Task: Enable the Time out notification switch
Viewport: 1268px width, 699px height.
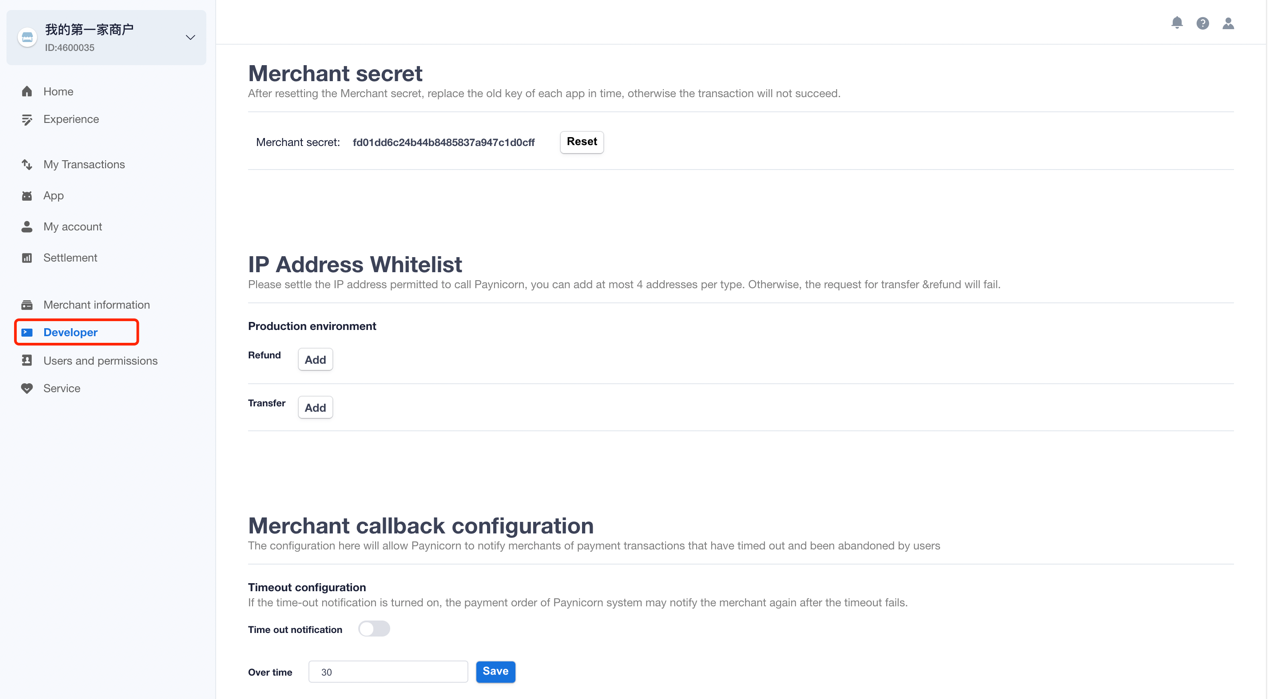Action: coord(374,629)
